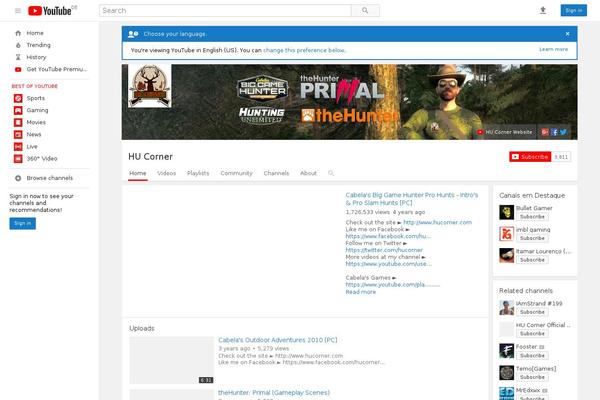Click the hucorner.com link in description
Screen dimensions: 600x400
(437, 222)
